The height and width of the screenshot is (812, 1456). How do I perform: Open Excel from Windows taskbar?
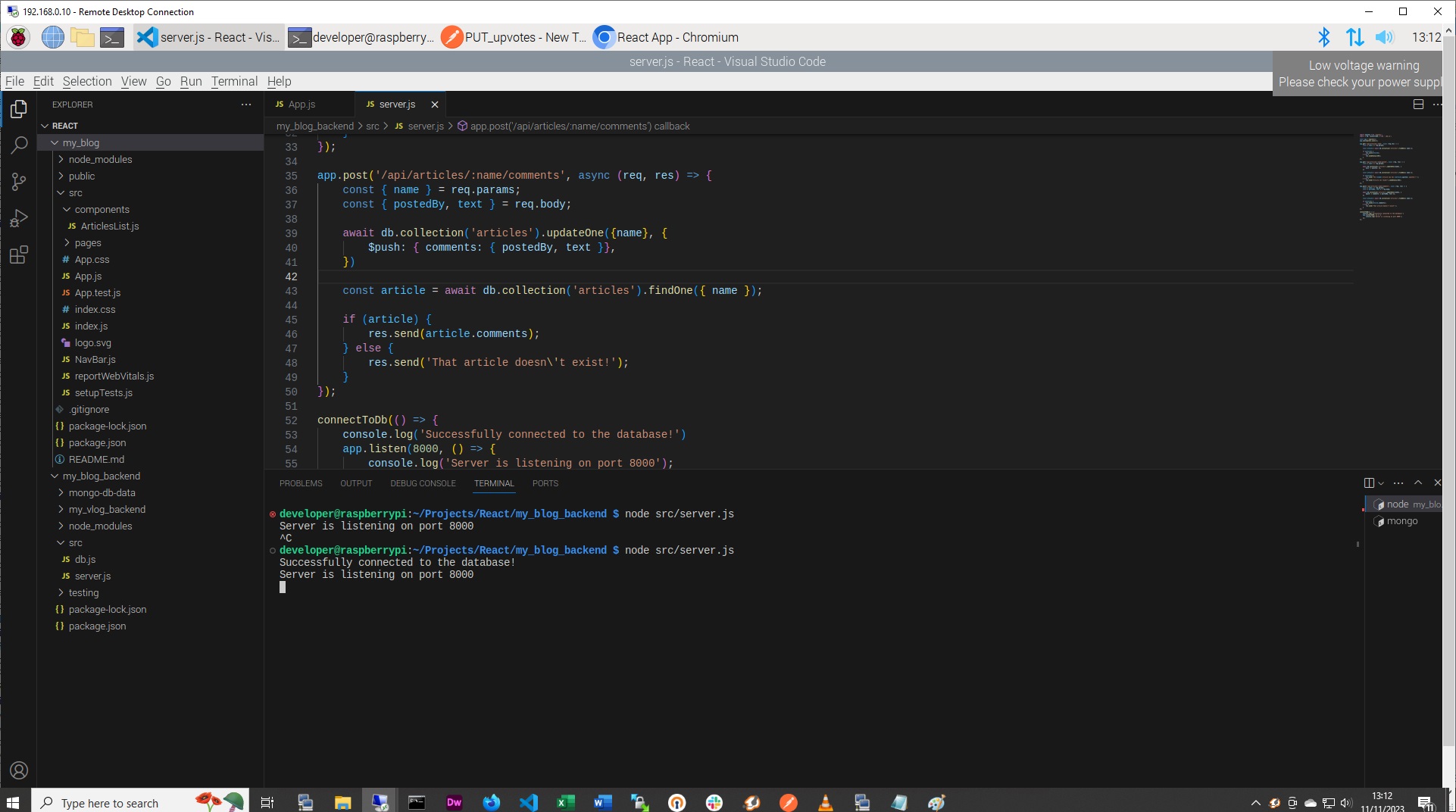click(566, 802)
